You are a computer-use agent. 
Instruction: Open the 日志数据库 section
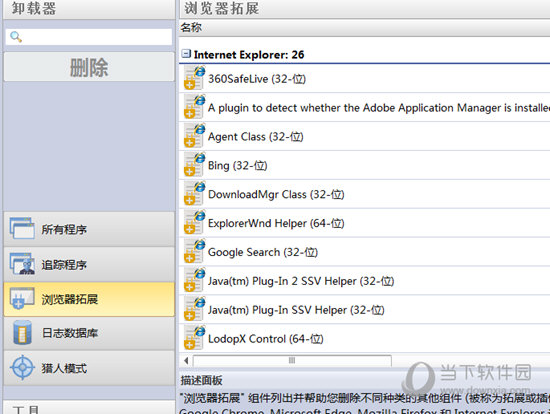89,333
